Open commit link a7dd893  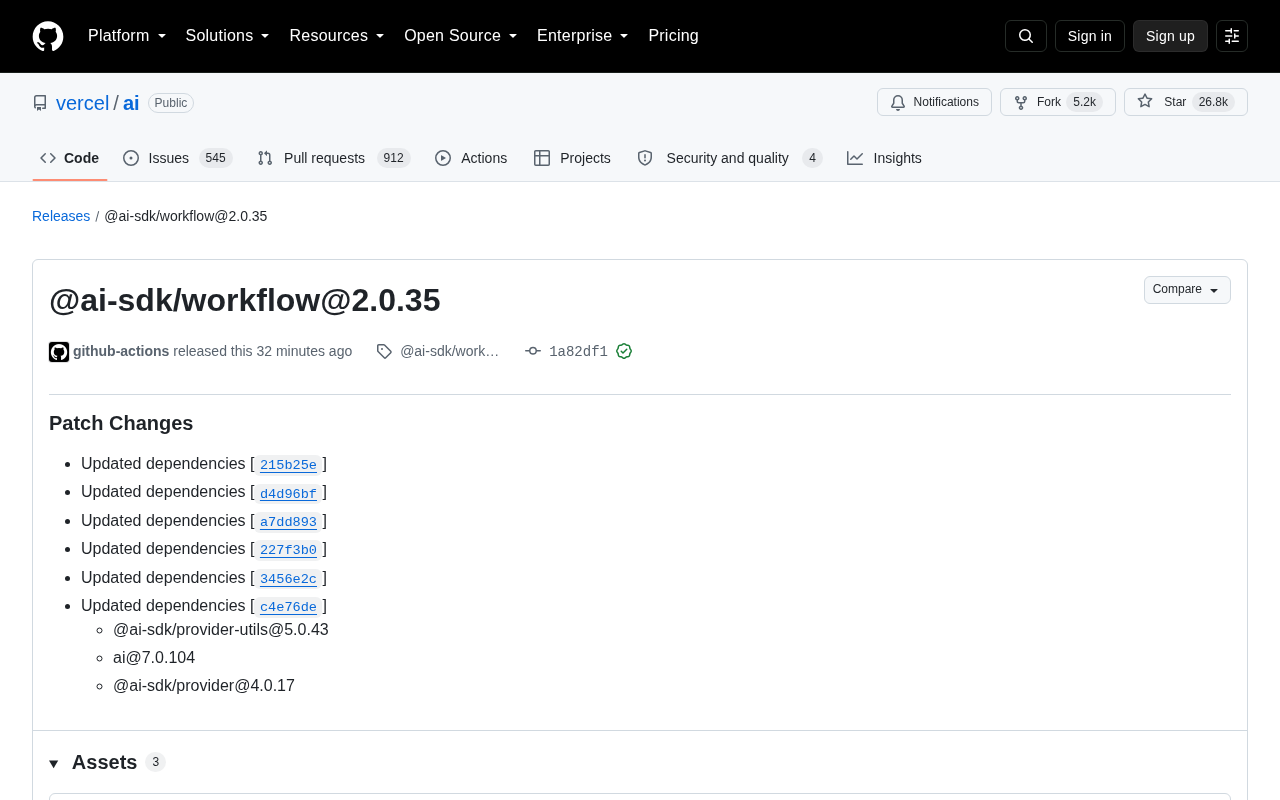288,522
